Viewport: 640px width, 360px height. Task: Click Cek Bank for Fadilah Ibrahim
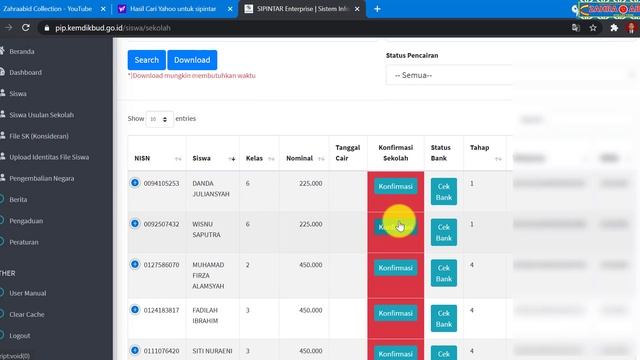[444, 318]
